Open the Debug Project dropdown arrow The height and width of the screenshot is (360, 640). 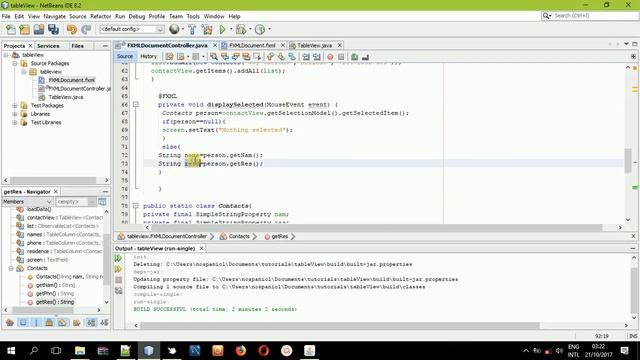coord(250,29)
